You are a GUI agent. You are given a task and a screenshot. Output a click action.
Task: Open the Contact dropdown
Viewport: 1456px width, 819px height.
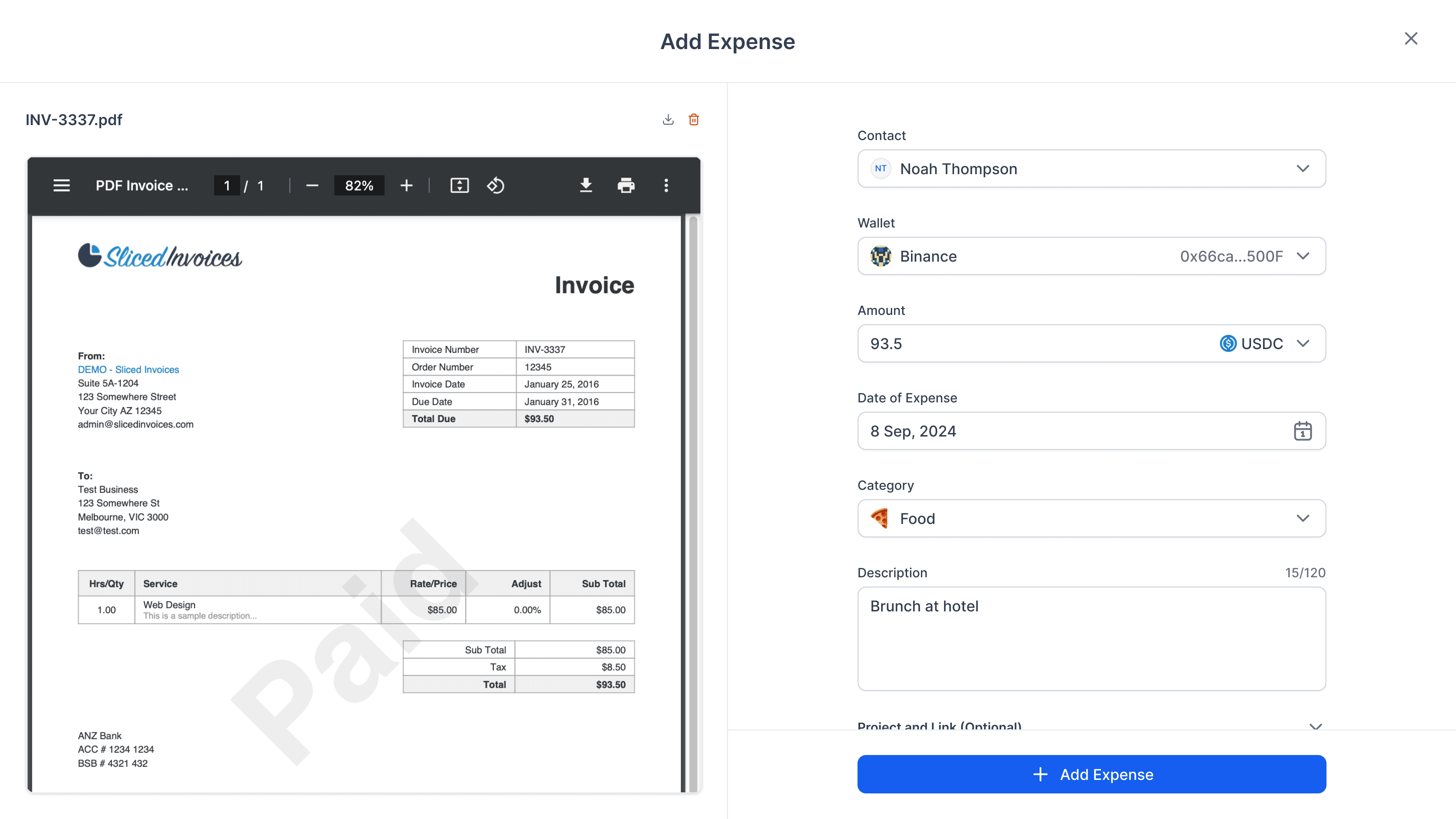point(1303,168)
